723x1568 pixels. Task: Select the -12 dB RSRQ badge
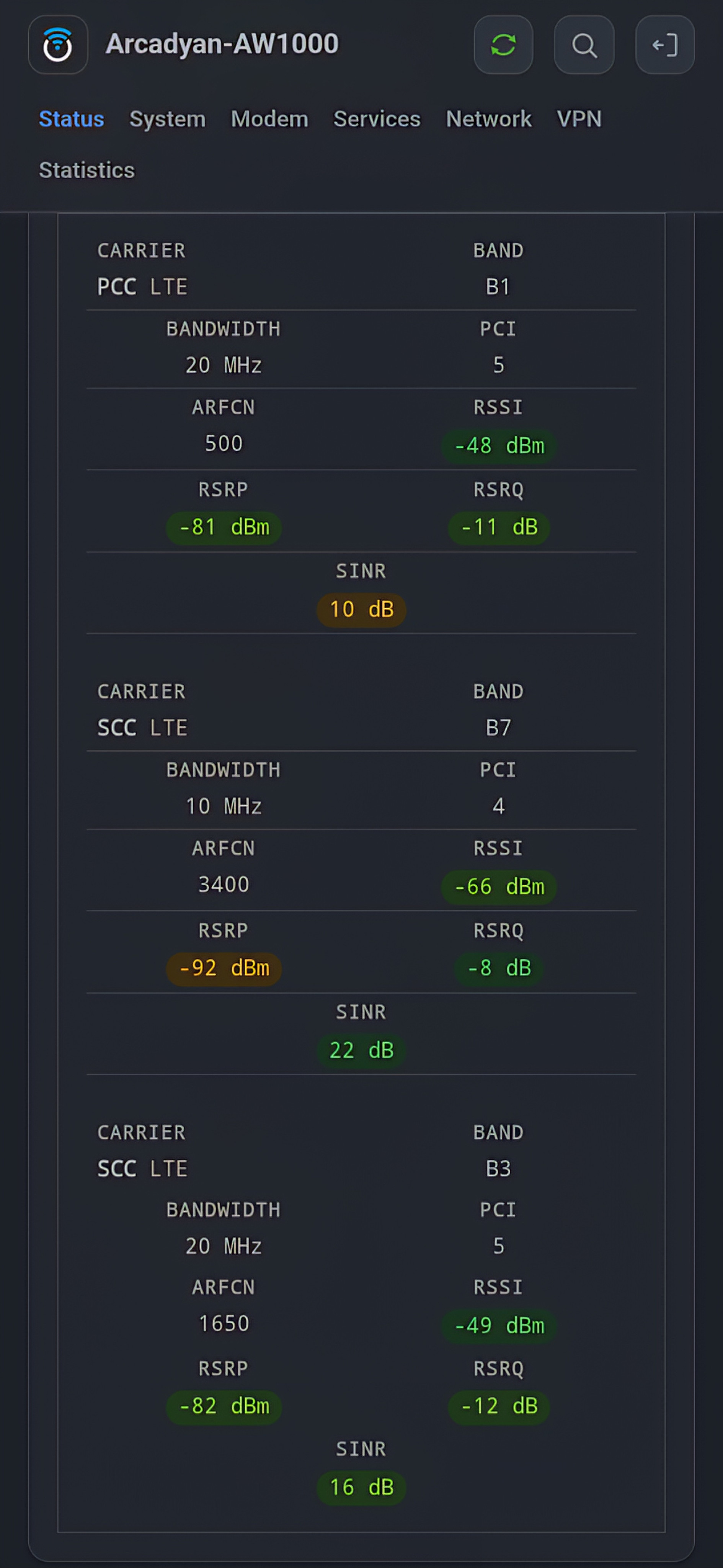(499, 1406)
